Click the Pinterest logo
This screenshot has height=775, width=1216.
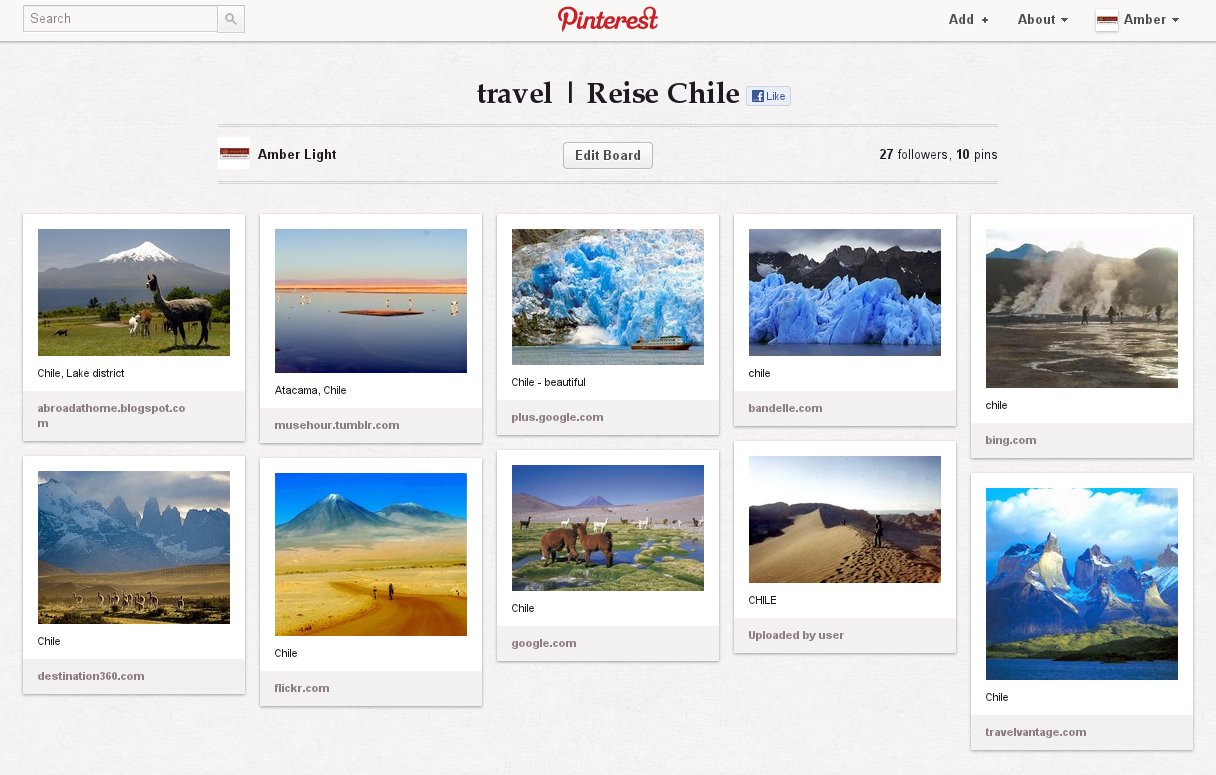[608, 18]
